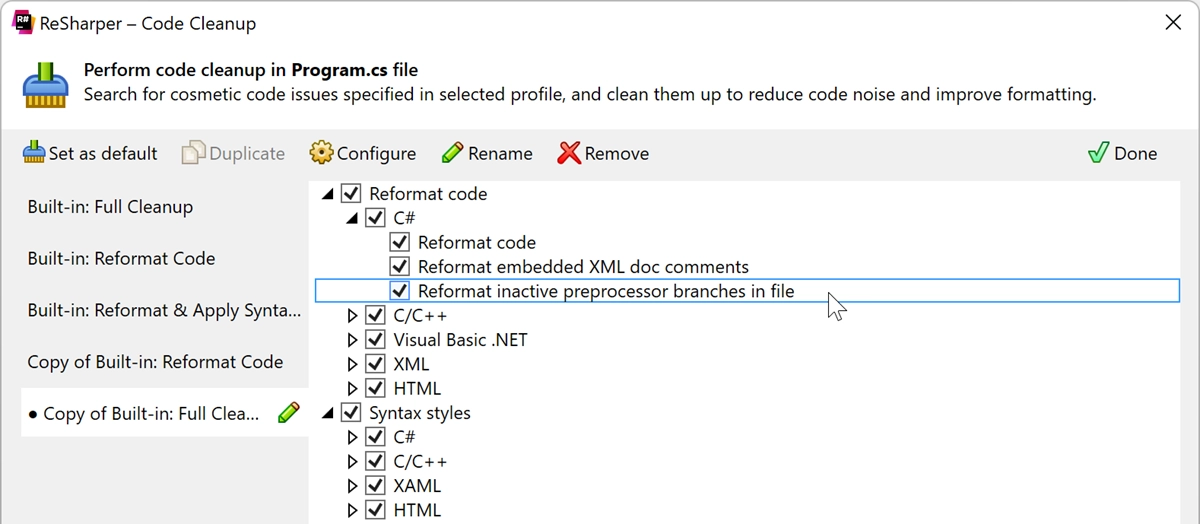
Task: Toggle the XML checkbox
Action: click(375, 364)
